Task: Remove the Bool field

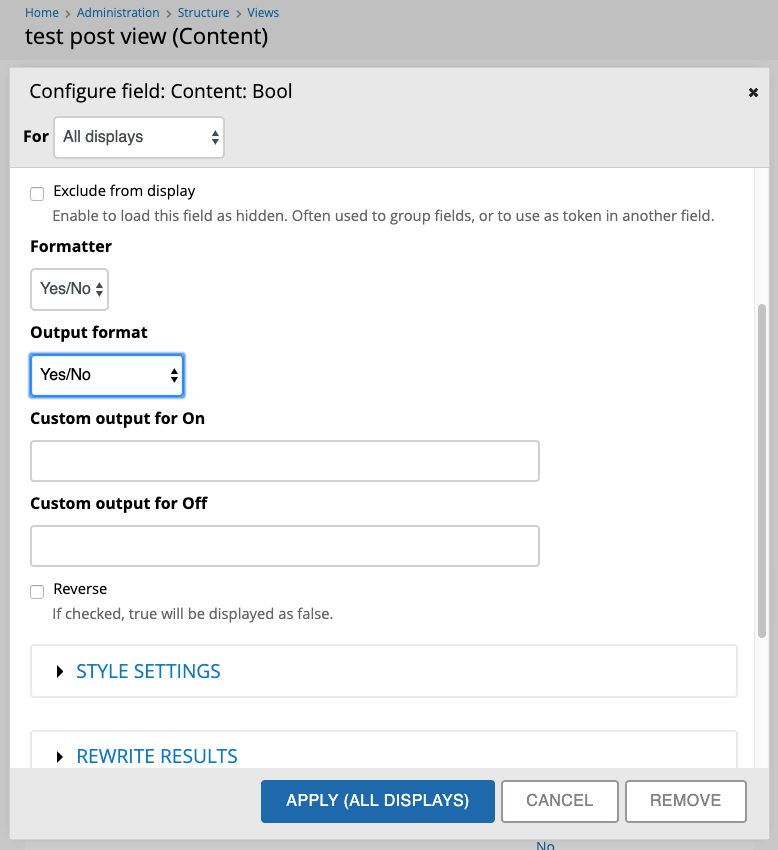Action: coord(685,801)
